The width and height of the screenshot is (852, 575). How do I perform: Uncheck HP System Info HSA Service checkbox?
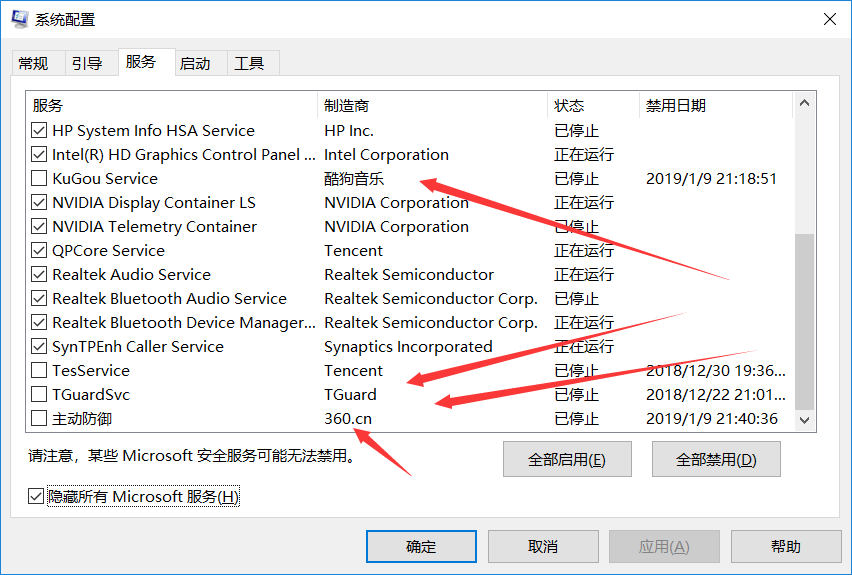39,130
